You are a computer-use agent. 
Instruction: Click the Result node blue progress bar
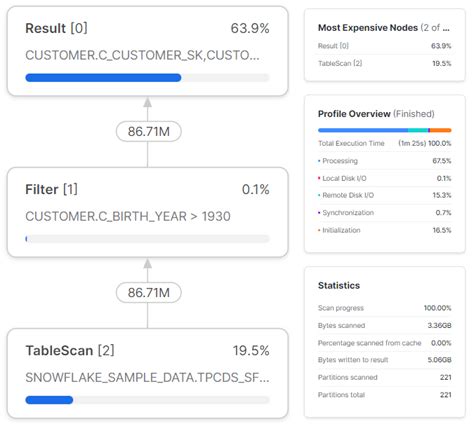tap(103, 78)
